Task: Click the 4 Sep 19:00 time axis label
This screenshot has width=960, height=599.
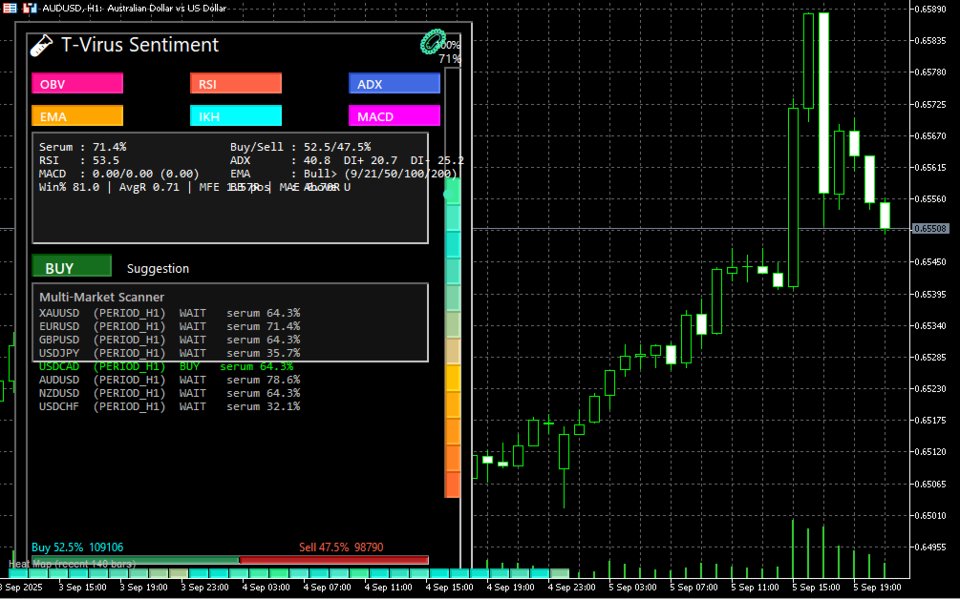Action: tap(510, 587)
